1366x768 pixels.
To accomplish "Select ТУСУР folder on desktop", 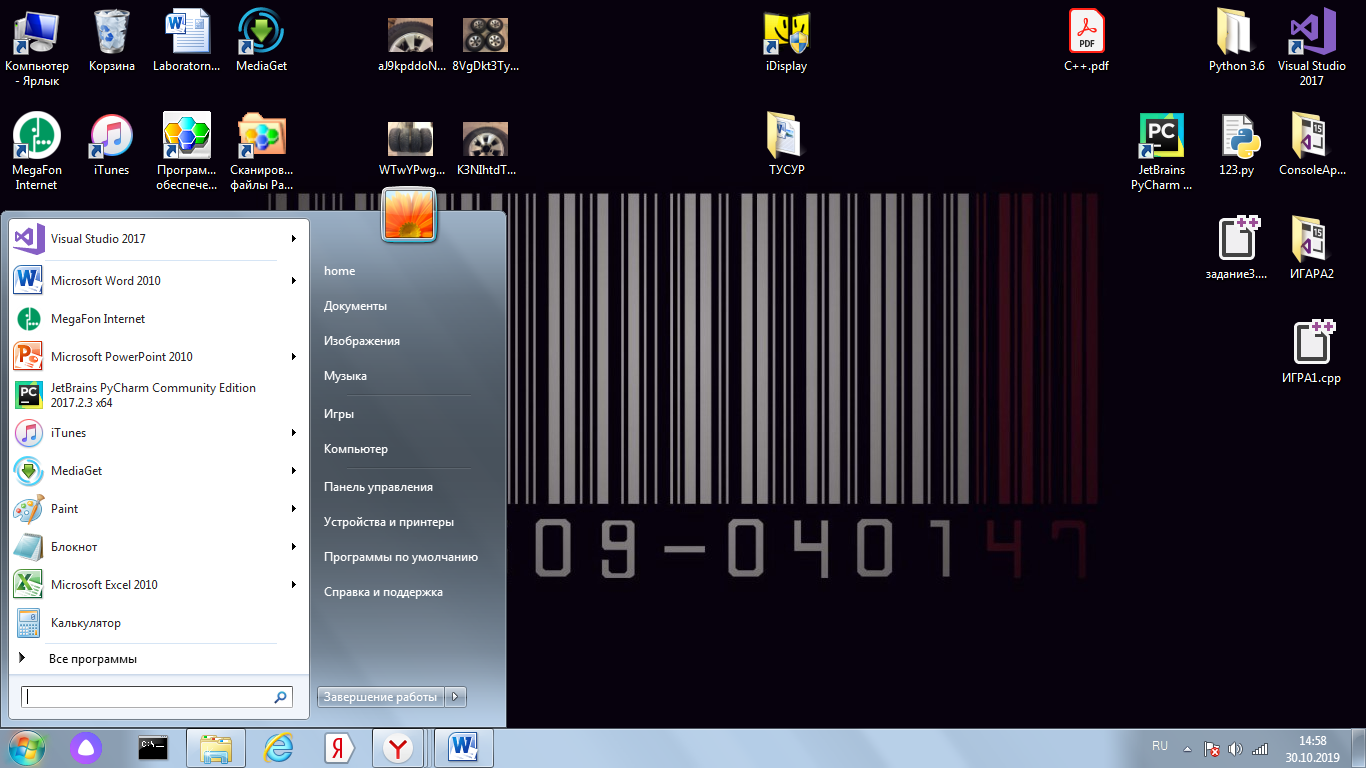I will tap(786, 144).
